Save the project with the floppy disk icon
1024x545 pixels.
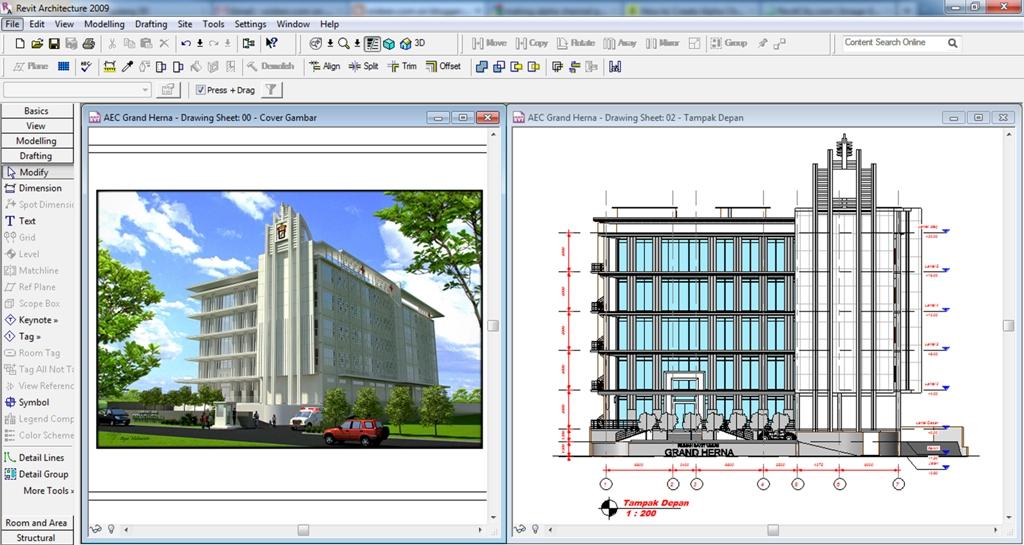point(54,43)
